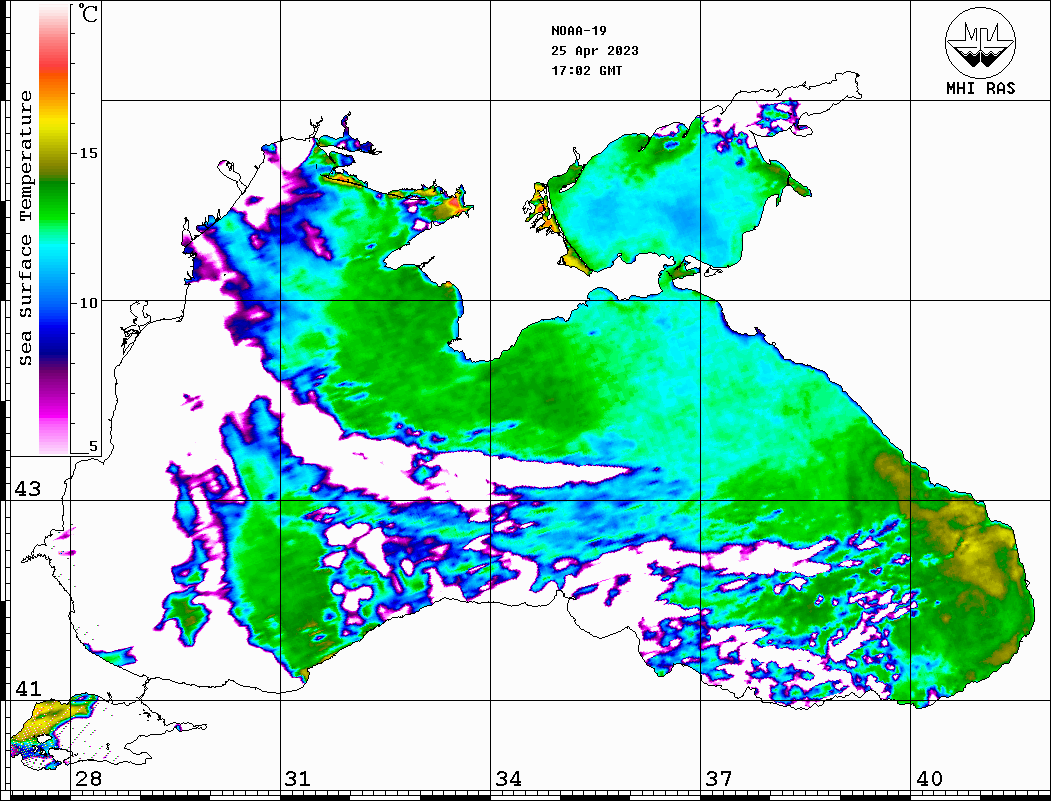Click the 5 tick label on color scale
The image size is (1051, 801).
coord(93,446)
